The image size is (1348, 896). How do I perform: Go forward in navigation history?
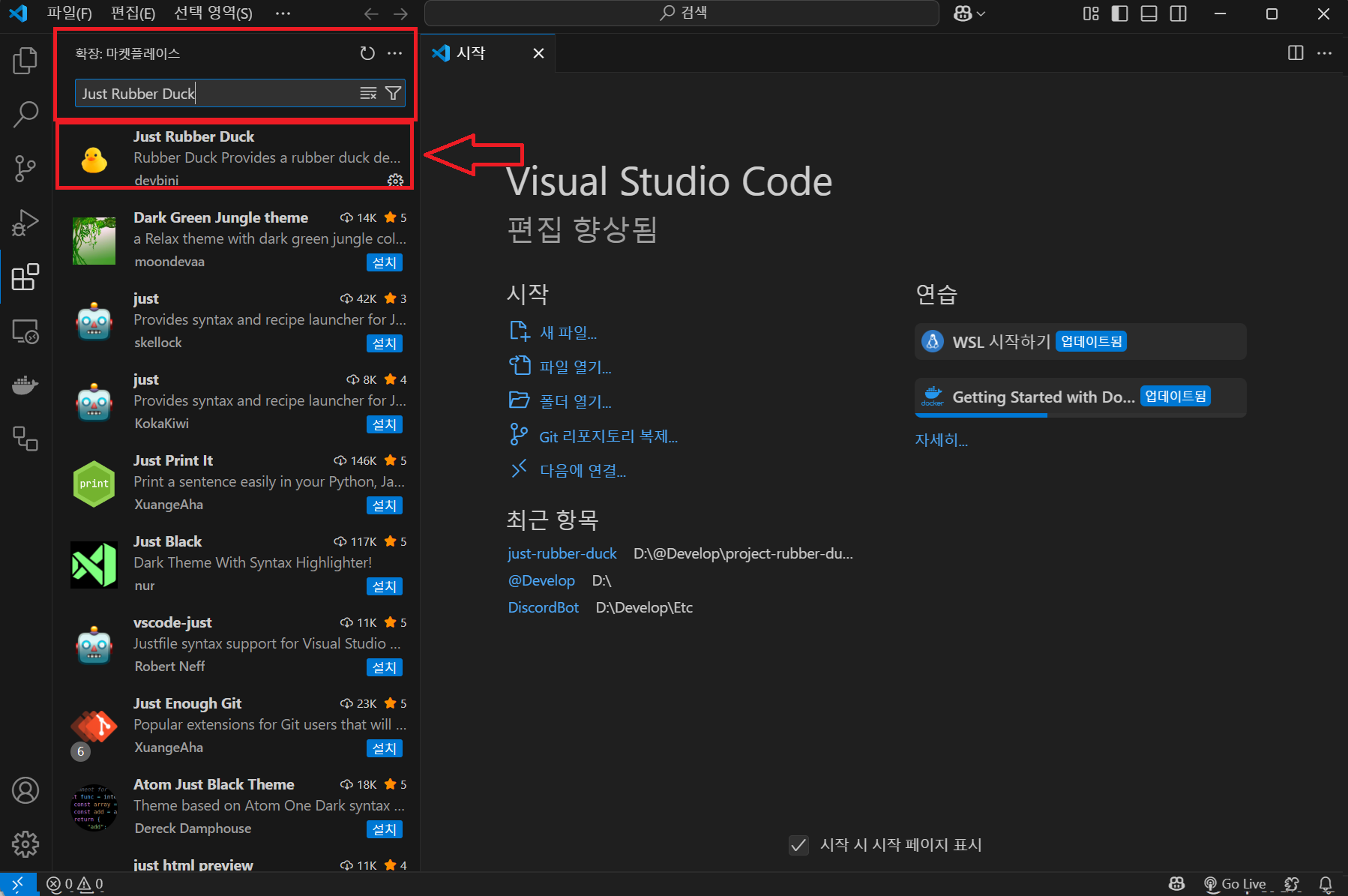[x=401, y=13]
